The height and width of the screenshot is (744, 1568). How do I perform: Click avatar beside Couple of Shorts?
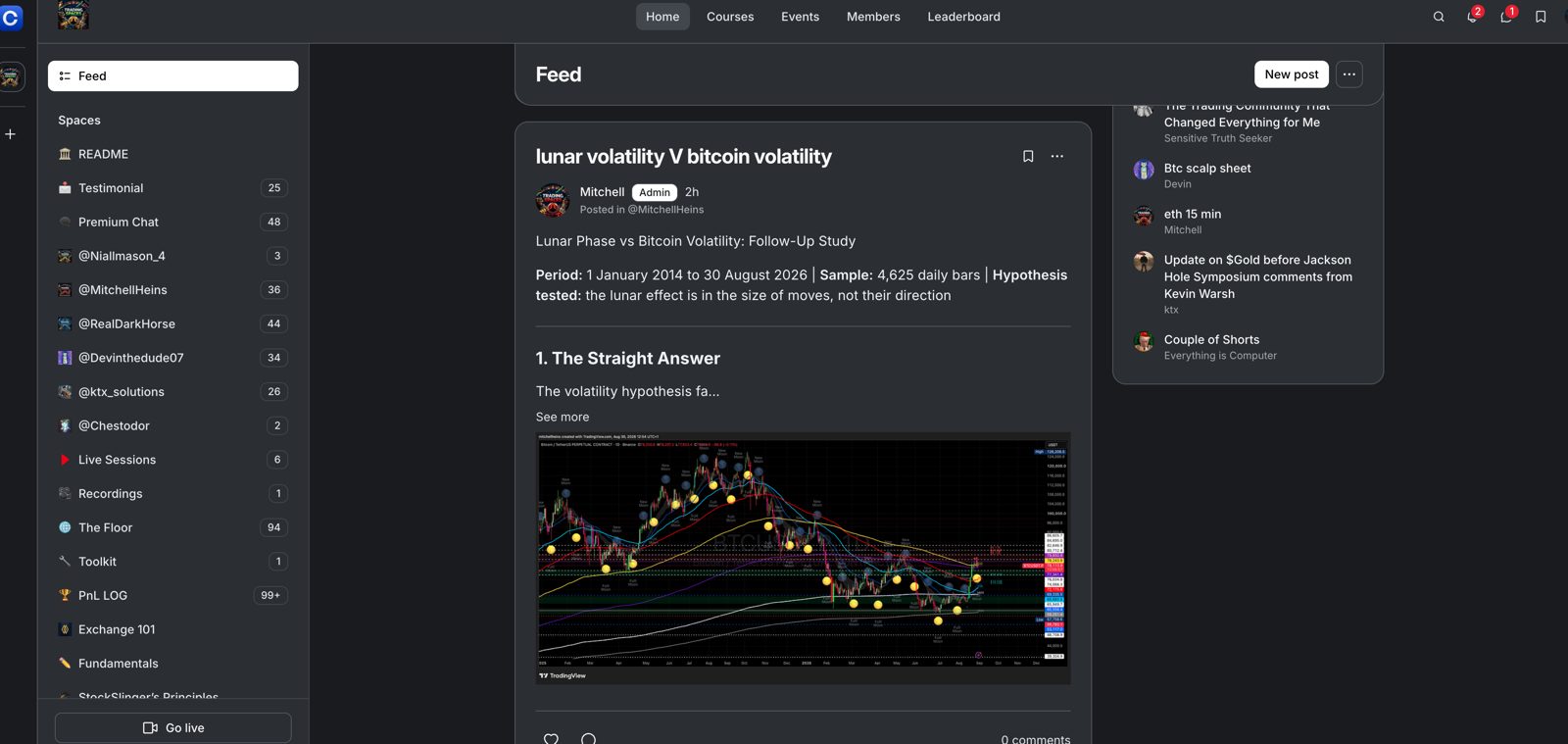pos(1144,341)
